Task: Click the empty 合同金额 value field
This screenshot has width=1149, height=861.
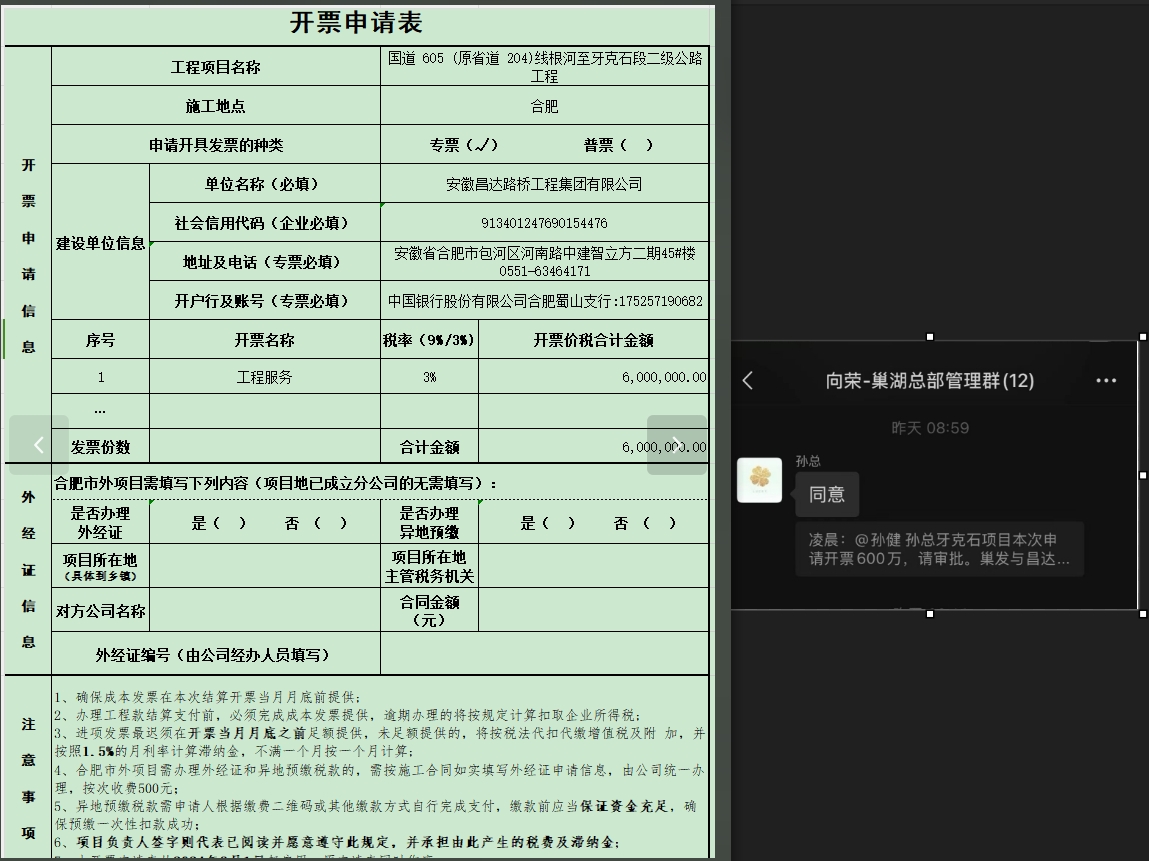Action: pyautogui.click(x=593, y=610)
